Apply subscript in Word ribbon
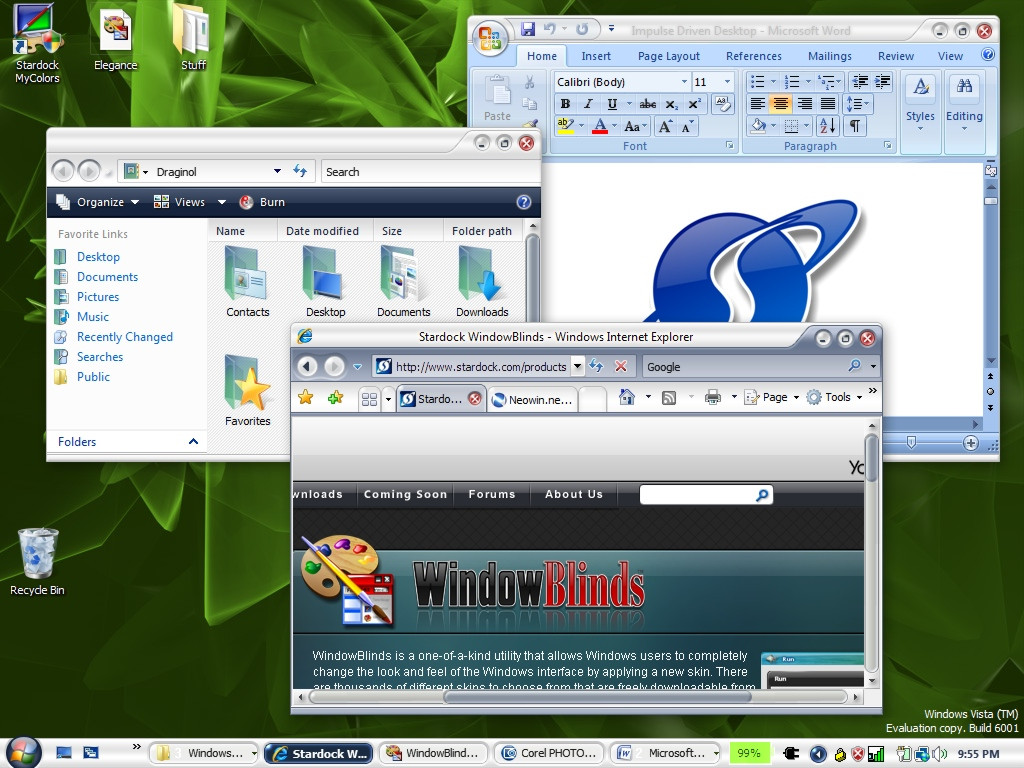The width and height of the screenshot is (1024, 768). point(671,104)
